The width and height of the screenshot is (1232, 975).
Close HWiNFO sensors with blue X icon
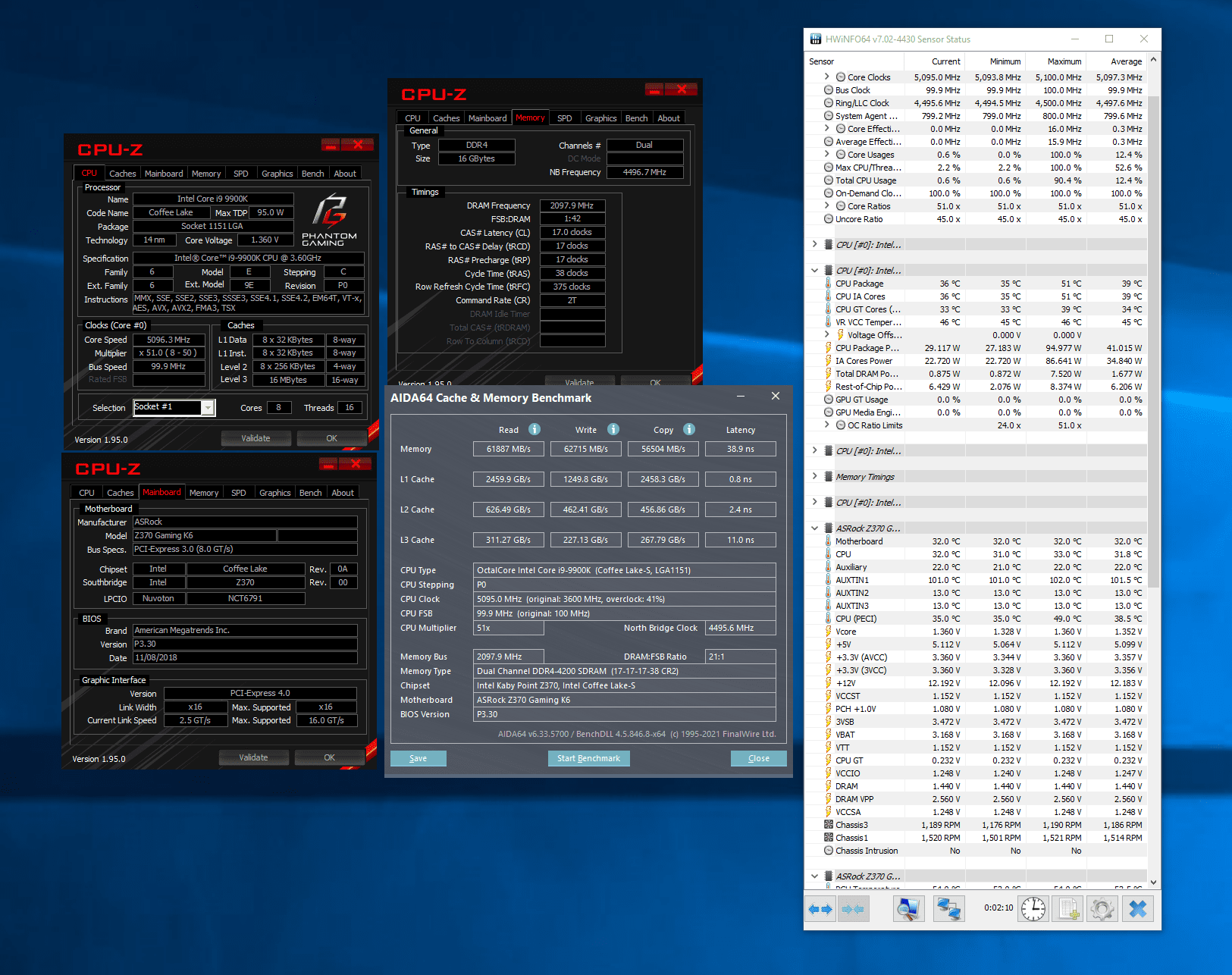tap(1137, 909)
